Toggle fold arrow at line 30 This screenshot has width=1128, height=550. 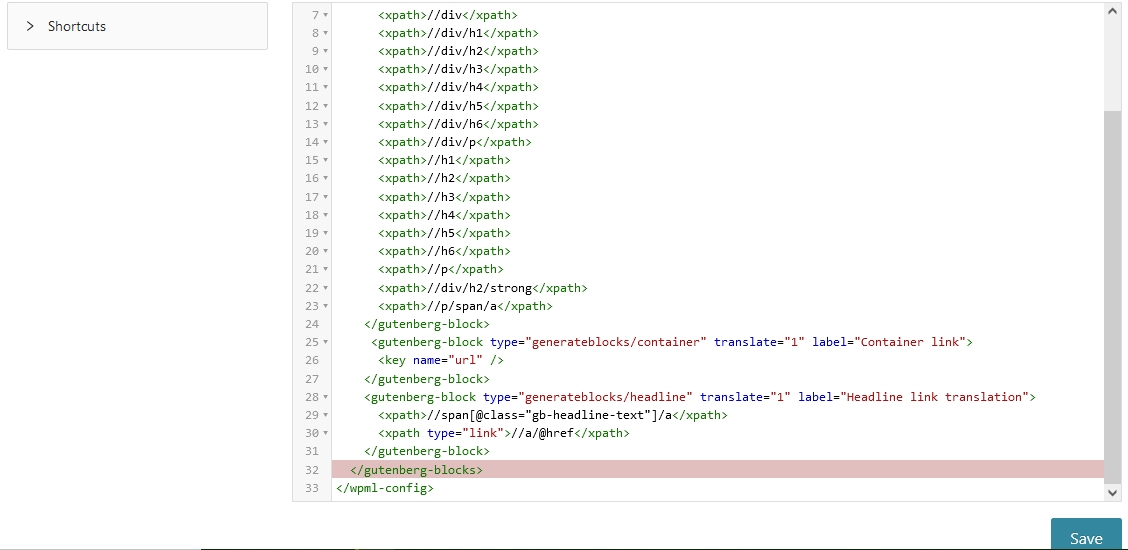[325, 433]
